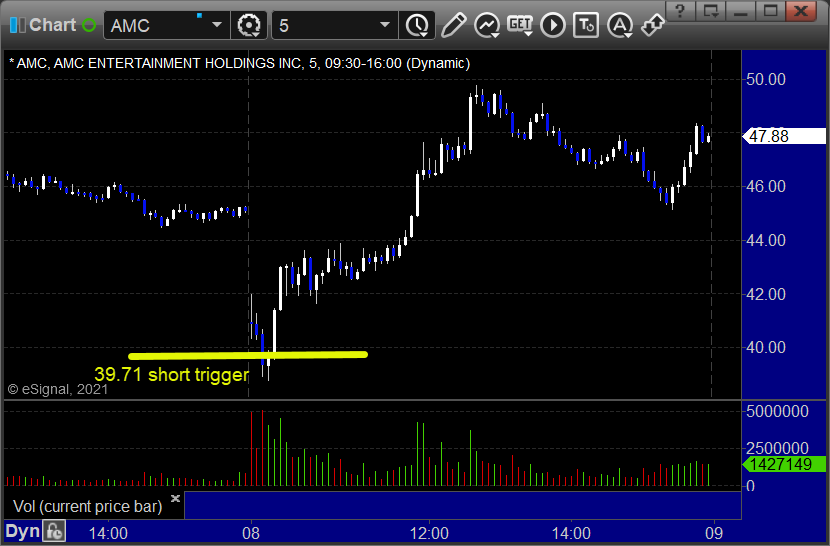
Task: Click the fc icon beside Dyn
Action: click(x=54, y=531)
